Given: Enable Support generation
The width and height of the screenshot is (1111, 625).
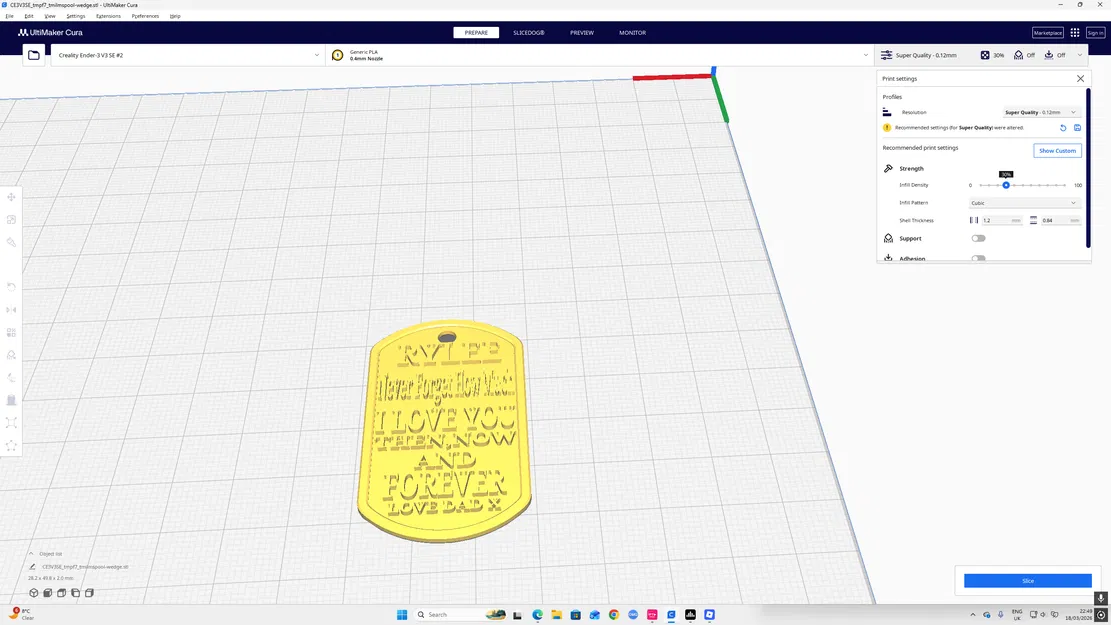Looking at the screenshot, I should [x=978, y=238].
